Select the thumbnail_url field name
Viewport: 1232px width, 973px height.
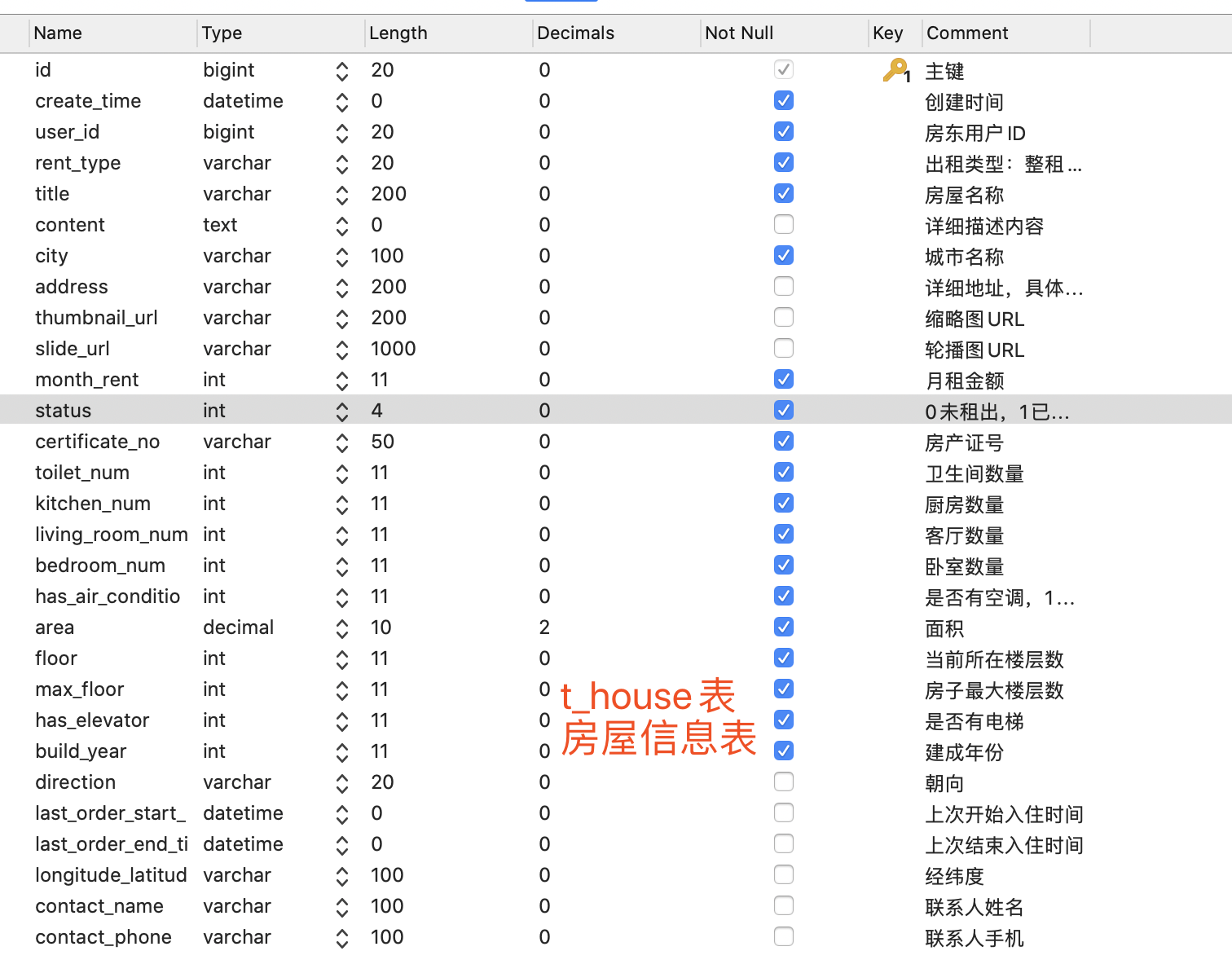pos(97,318)
